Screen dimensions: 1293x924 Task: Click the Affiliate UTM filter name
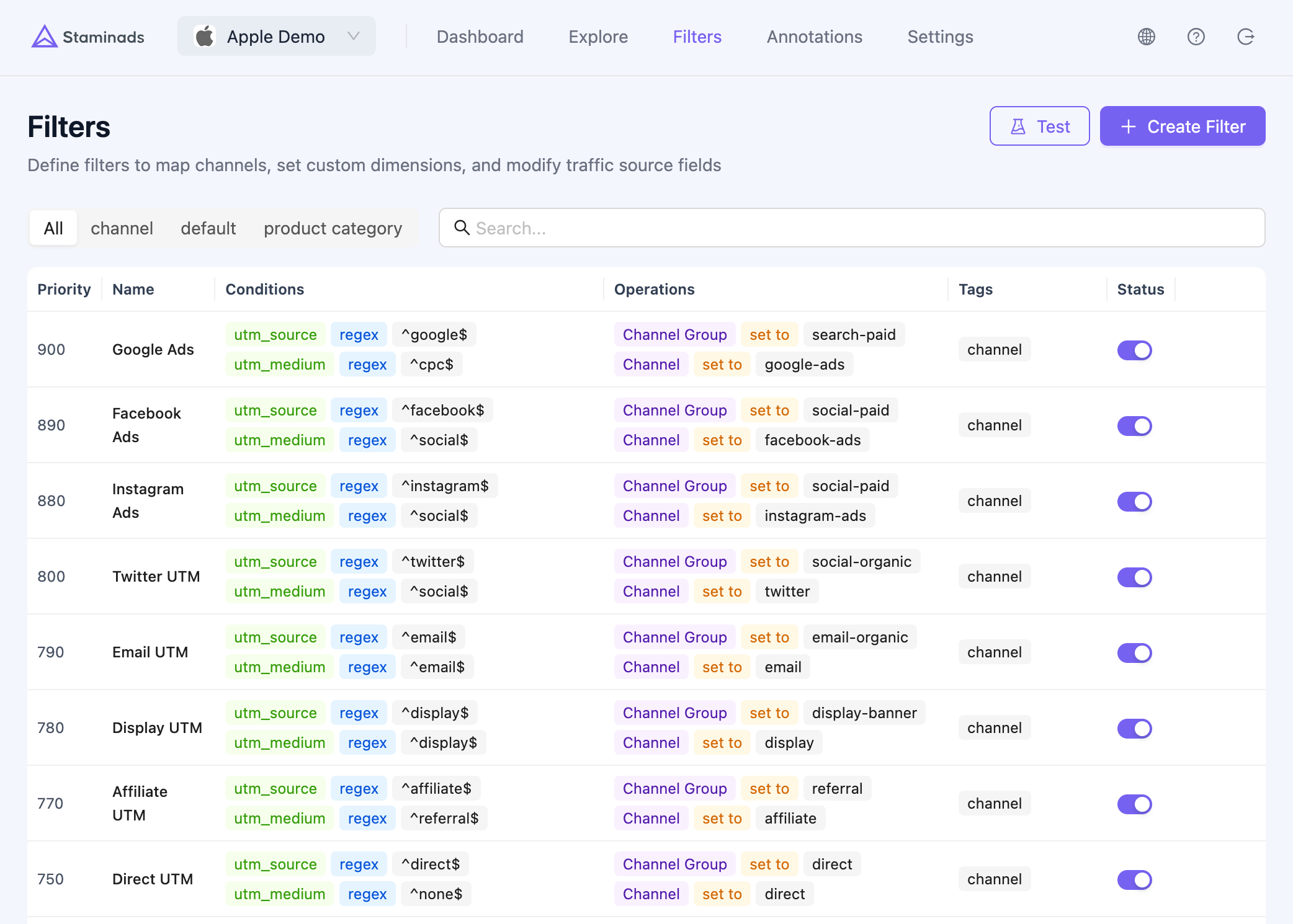pyautogui.click(x=140, y=804)
